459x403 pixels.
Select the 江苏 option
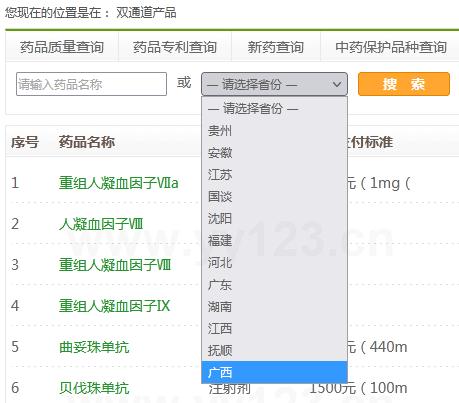pos(274,175)
